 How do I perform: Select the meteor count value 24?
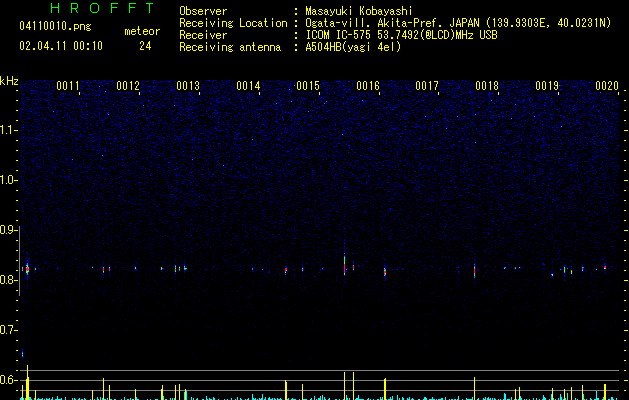click(145, 46)
